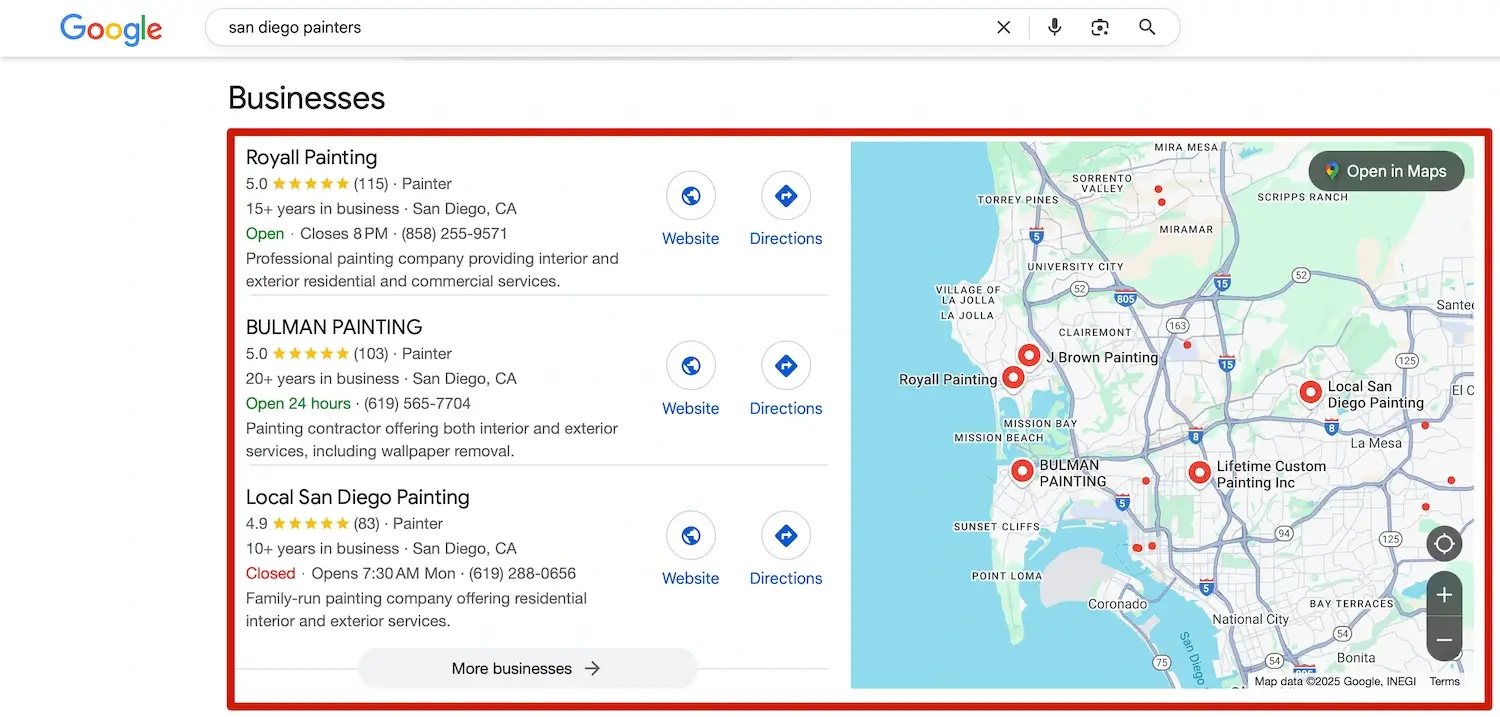Viewport: 1500px width, 717px height.
Task: Select J Brown Painting map pin
Action: point(1029,355)
